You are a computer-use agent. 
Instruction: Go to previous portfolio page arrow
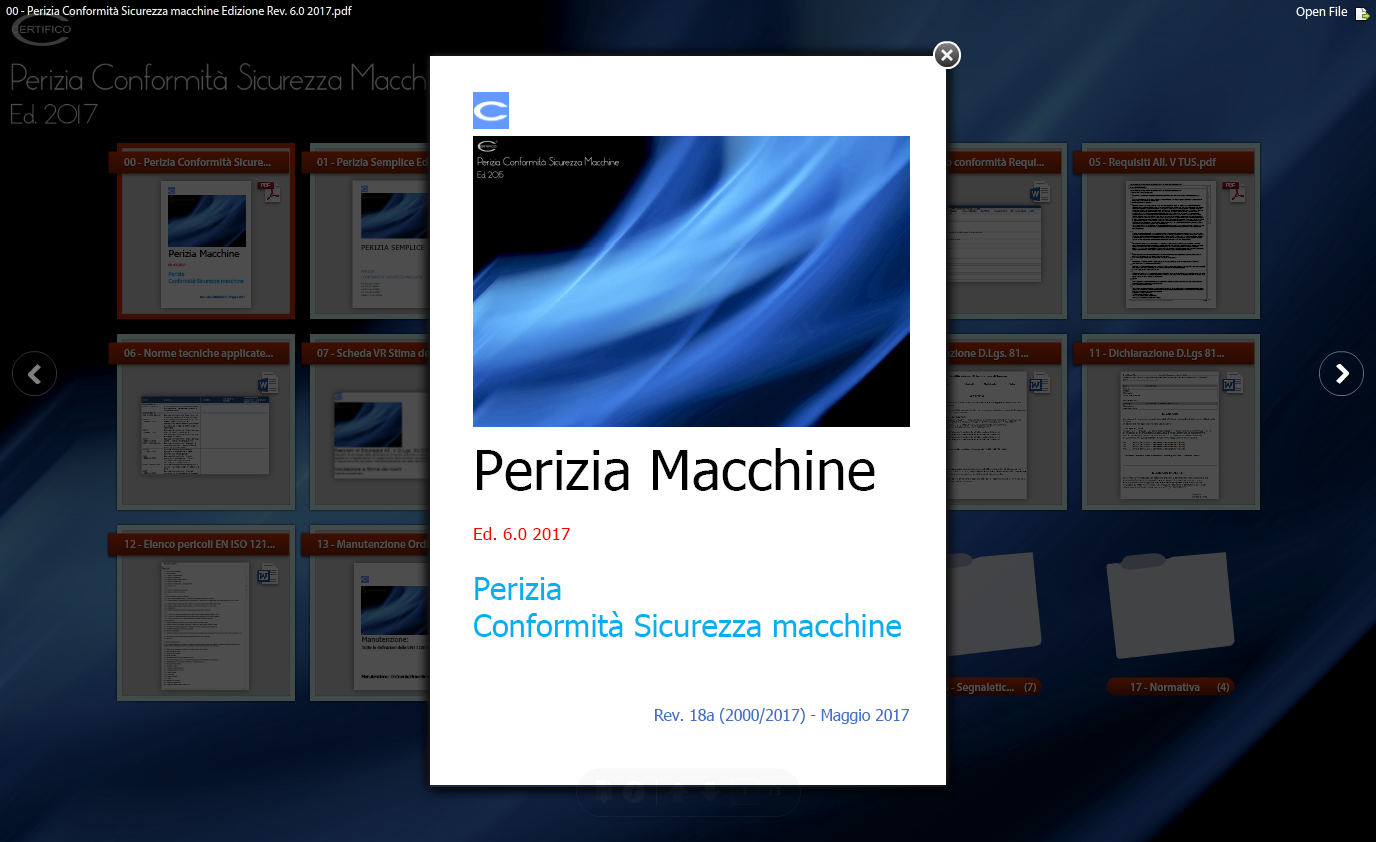[x=34, y=374]
